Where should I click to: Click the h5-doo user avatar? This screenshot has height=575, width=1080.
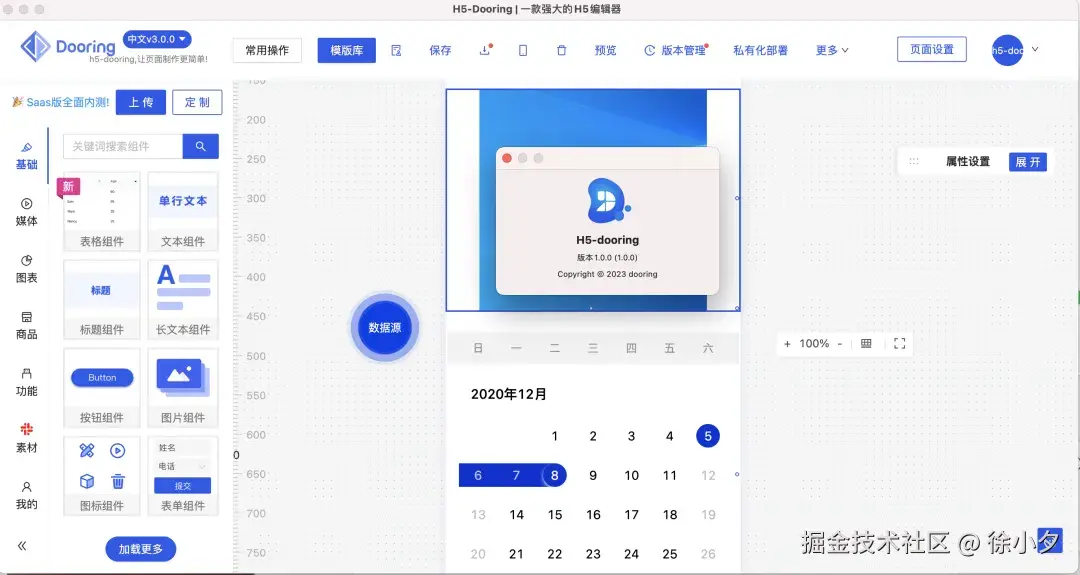tap(1007, 50)
